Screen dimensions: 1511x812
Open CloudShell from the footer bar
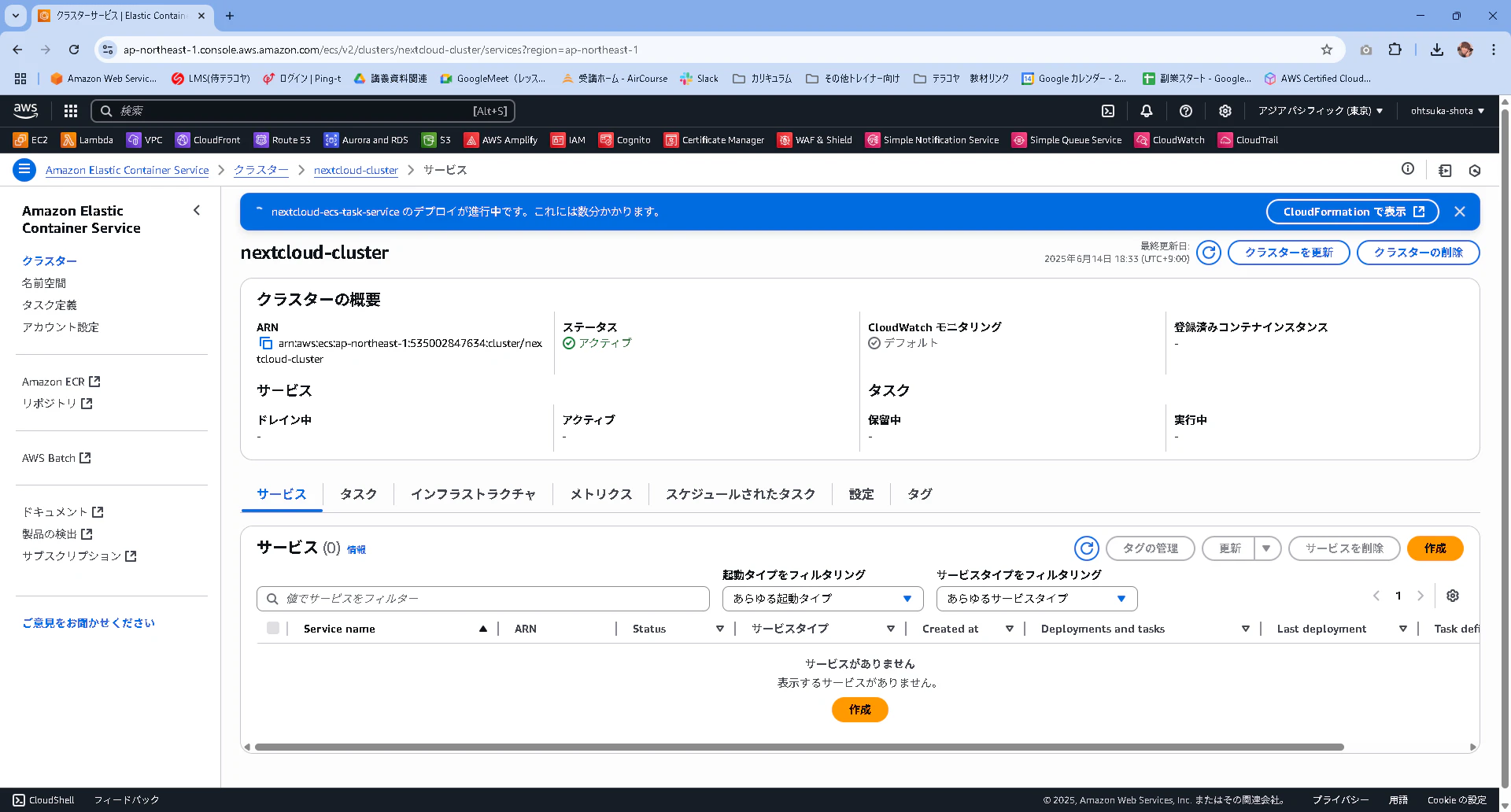click(44, 800)
